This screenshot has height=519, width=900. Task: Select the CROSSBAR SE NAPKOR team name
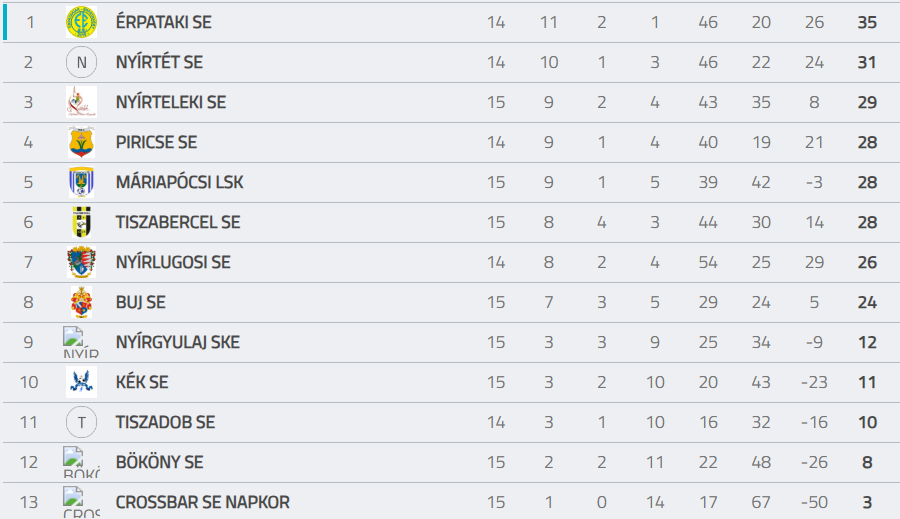203,502
